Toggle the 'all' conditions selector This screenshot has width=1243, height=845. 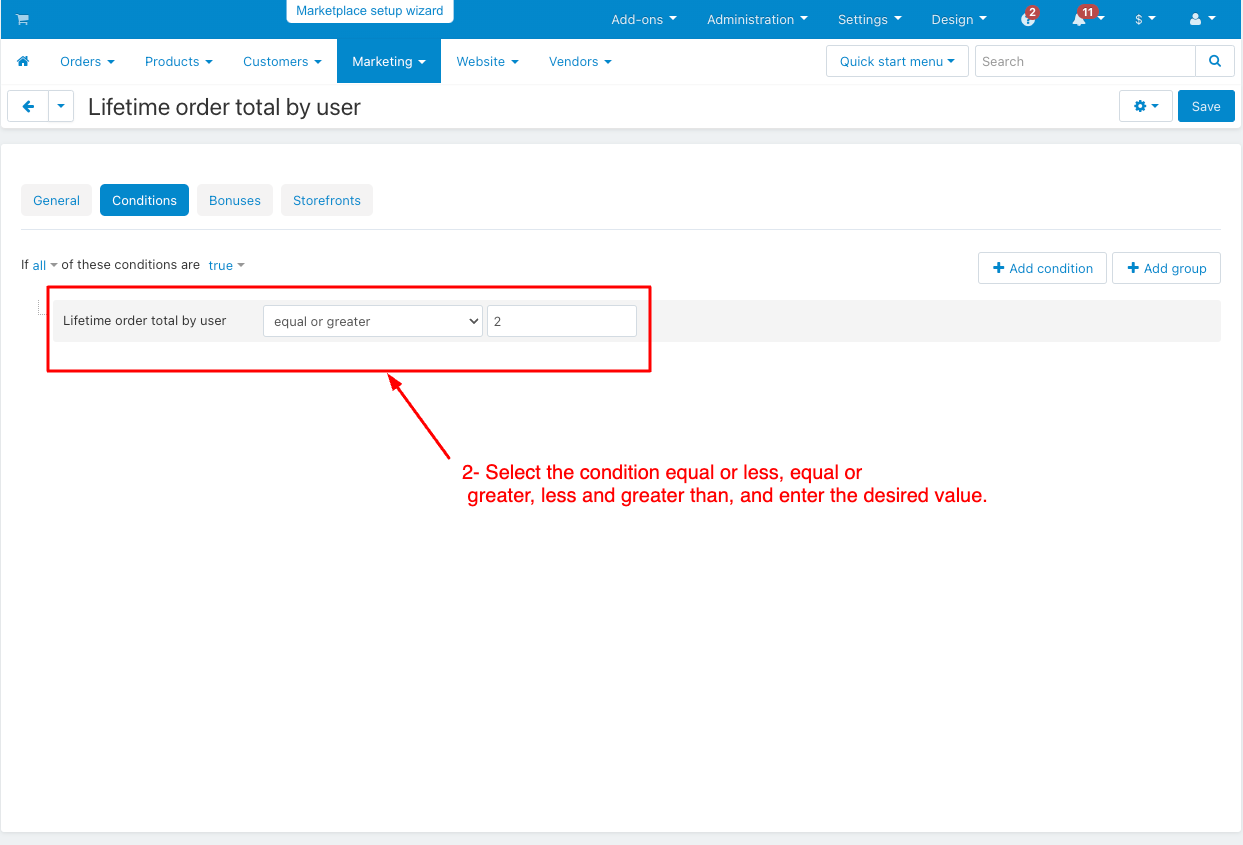click(x=44, y=266)
